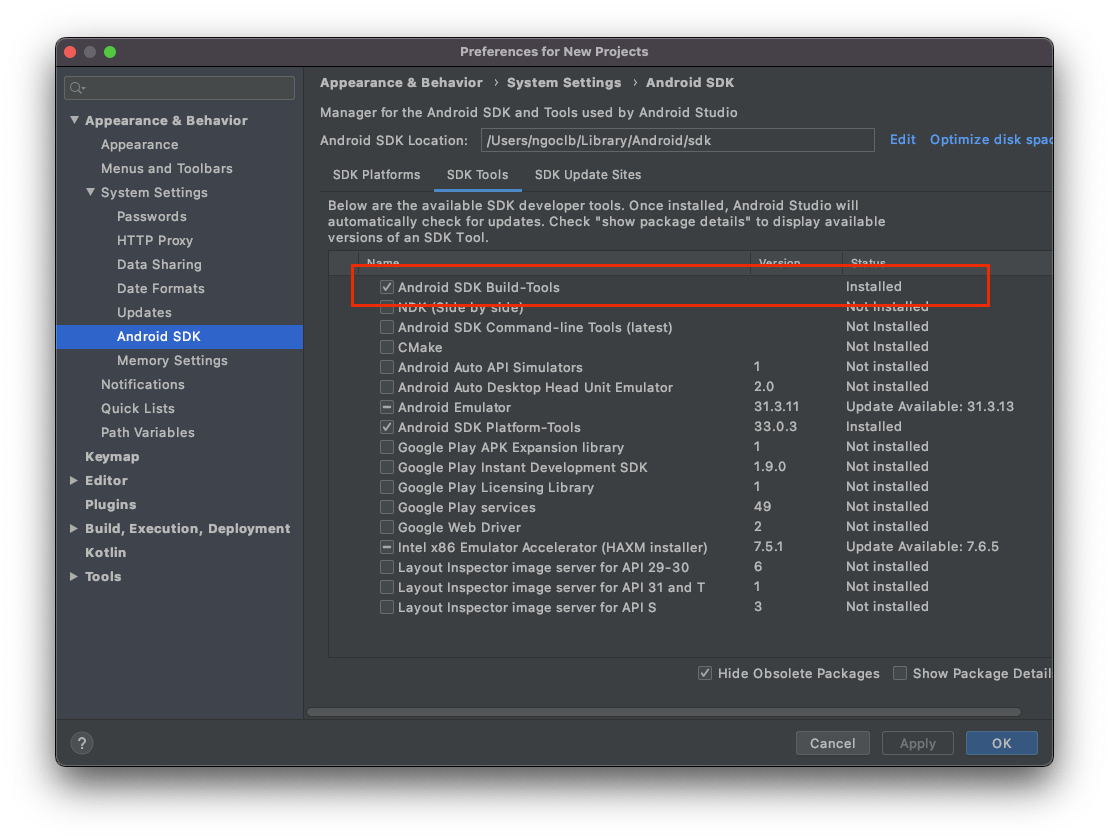Click version 1.9.0 cell
This screenshot has height=840, width=1109.
click(x=770, y=467)
